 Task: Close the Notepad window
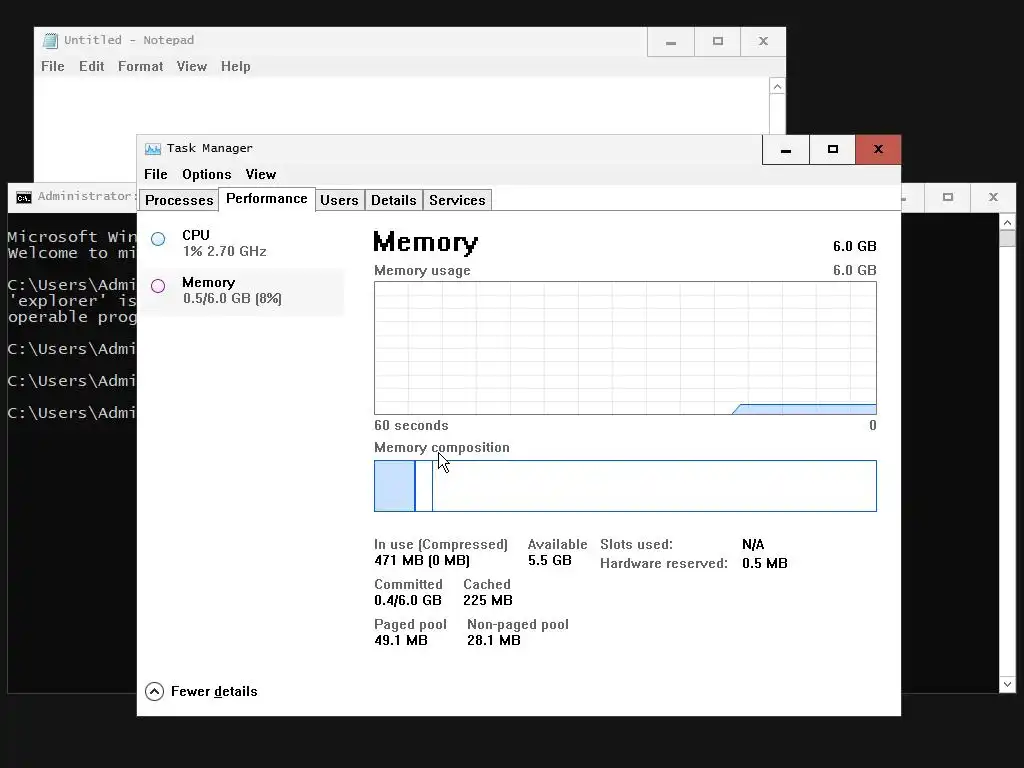click(x=763, y=41)
